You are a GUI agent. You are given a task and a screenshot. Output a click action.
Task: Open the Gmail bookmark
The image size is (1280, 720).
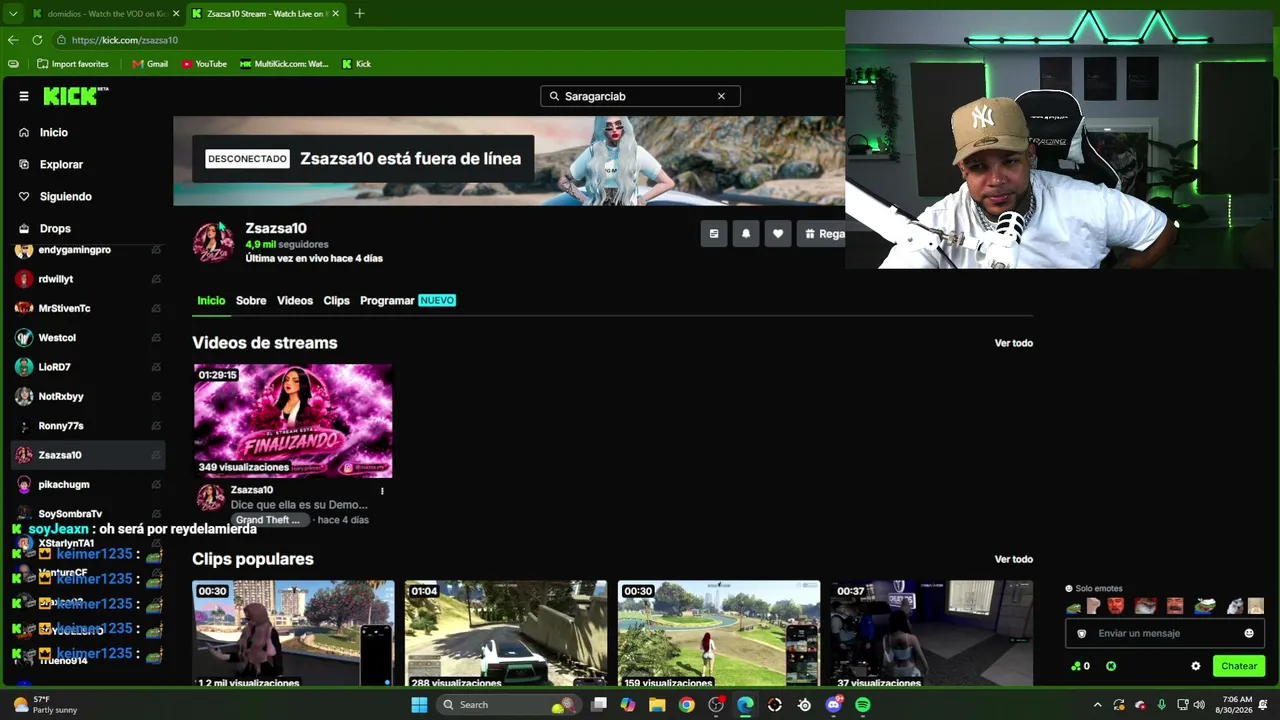tap(150, 64)
